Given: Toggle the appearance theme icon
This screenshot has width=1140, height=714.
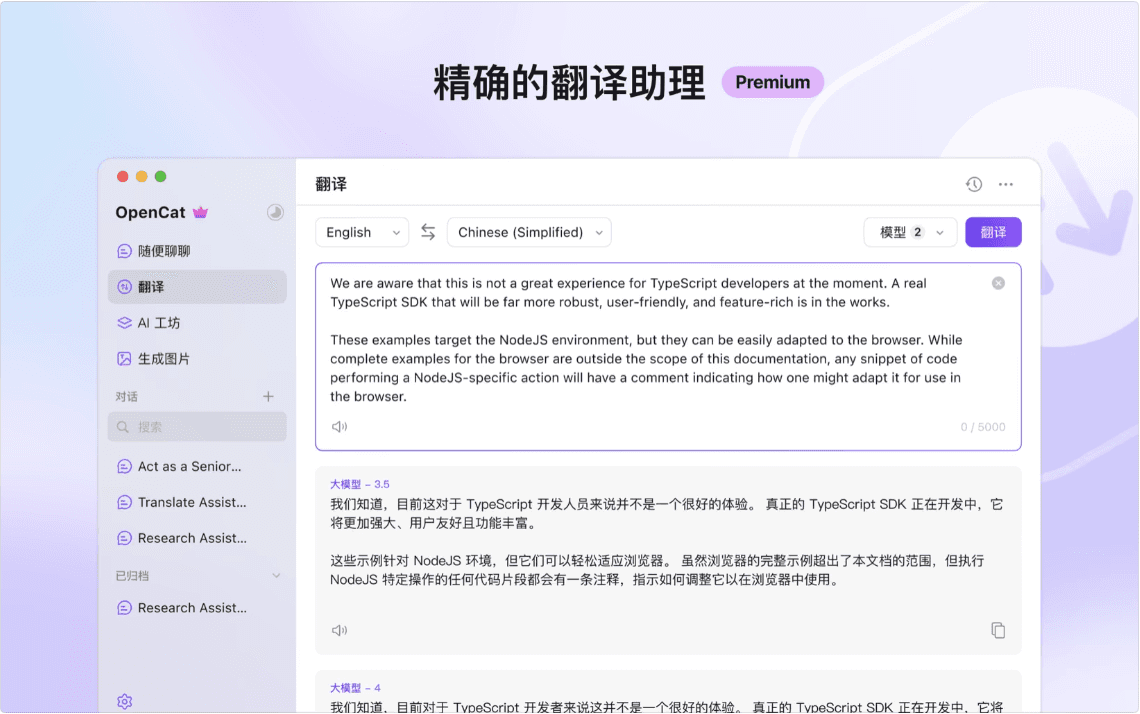Looking at the screenshot, I should click(x=275, y=212).
